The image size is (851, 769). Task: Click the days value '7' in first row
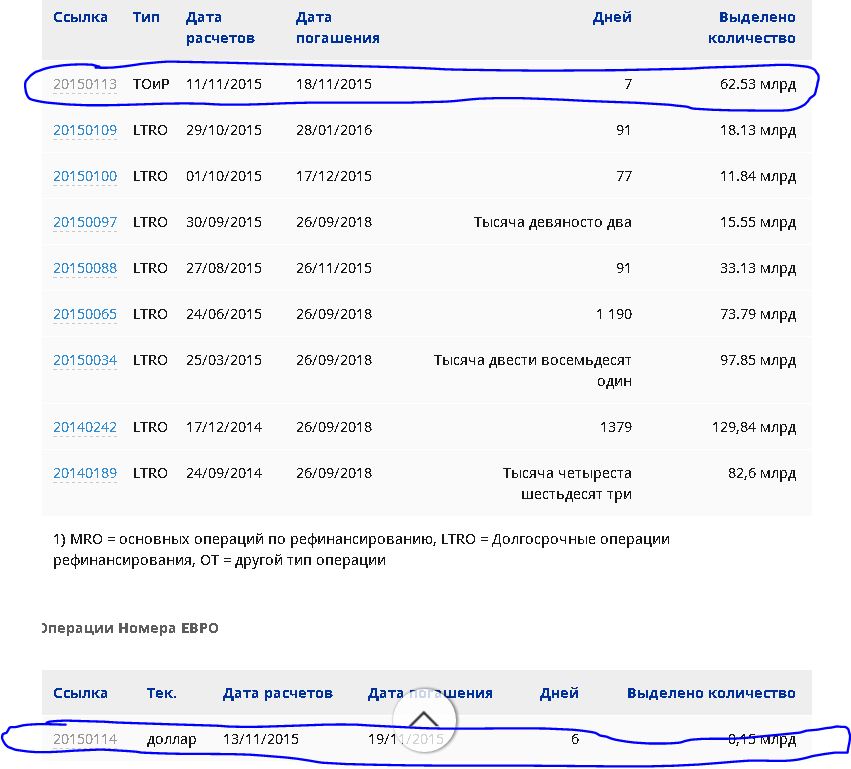coord(628,85)
